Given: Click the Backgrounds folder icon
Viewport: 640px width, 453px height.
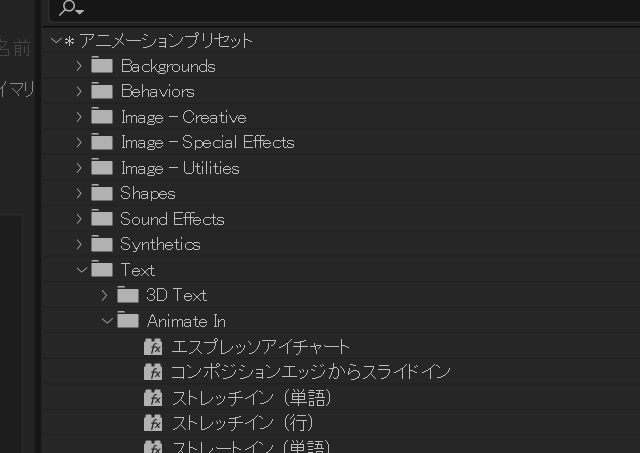Looking at the screenshot, I should pos(102,66).
